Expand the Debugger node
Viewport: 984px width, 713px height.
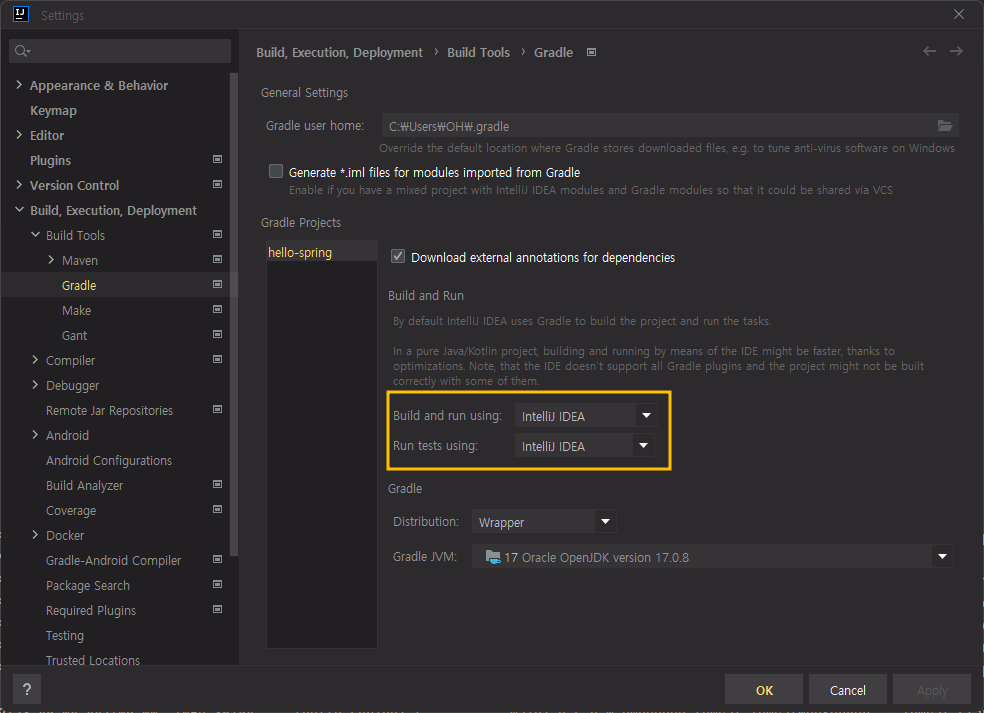(35, 384)
